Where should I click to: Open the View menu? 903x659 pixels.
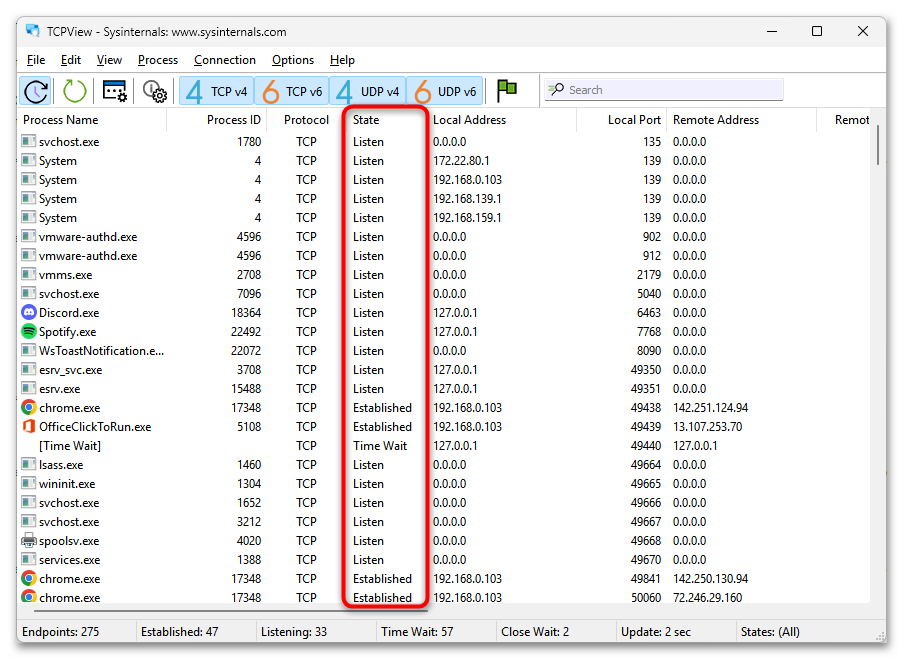109,60
